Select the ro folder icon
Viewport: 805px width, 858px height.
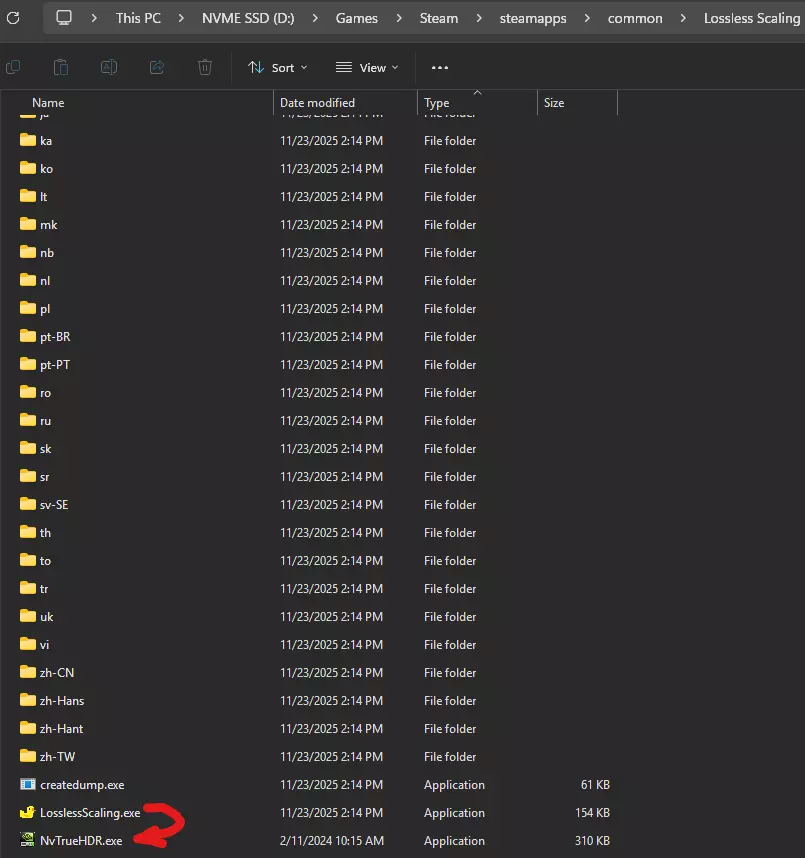pyautogui.click(x=27, y=392)
